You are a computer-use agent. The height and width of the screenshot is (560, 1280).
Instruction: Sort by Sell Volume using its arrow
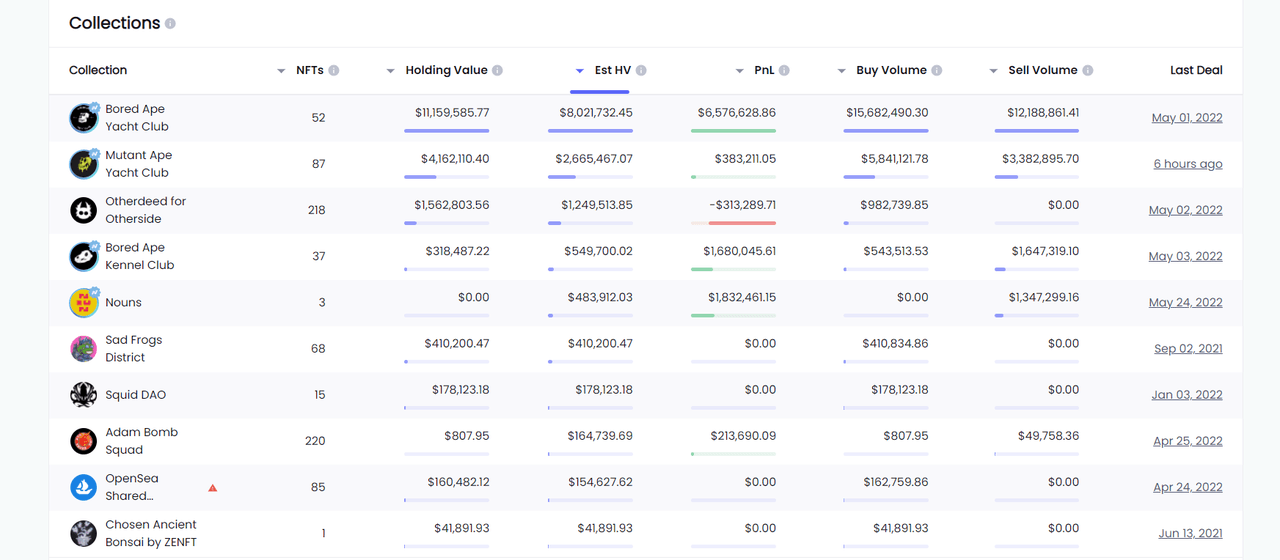993,71
